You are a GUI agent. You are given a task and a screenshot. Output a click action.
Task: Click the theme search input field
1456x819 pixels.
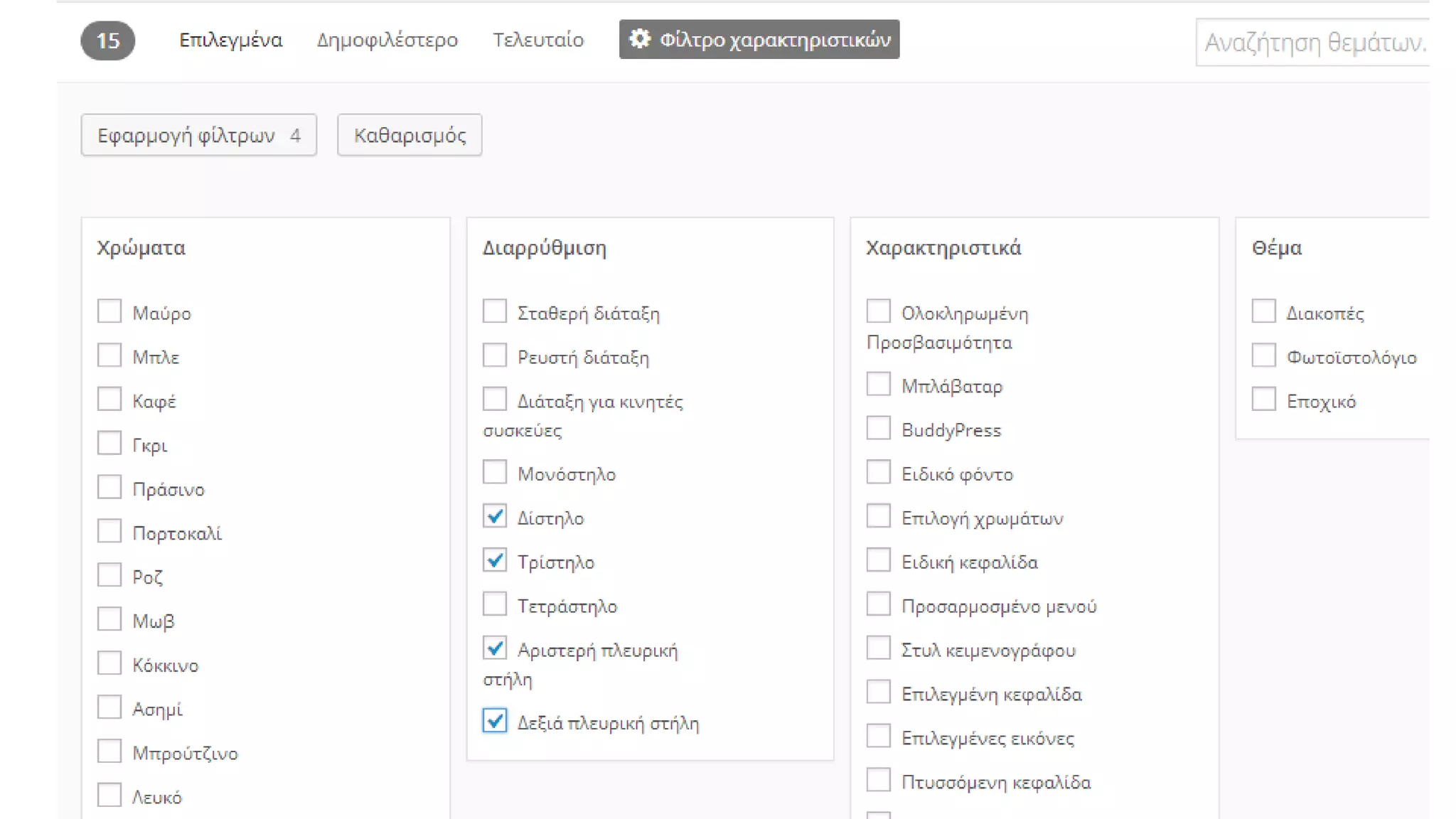1314,43
